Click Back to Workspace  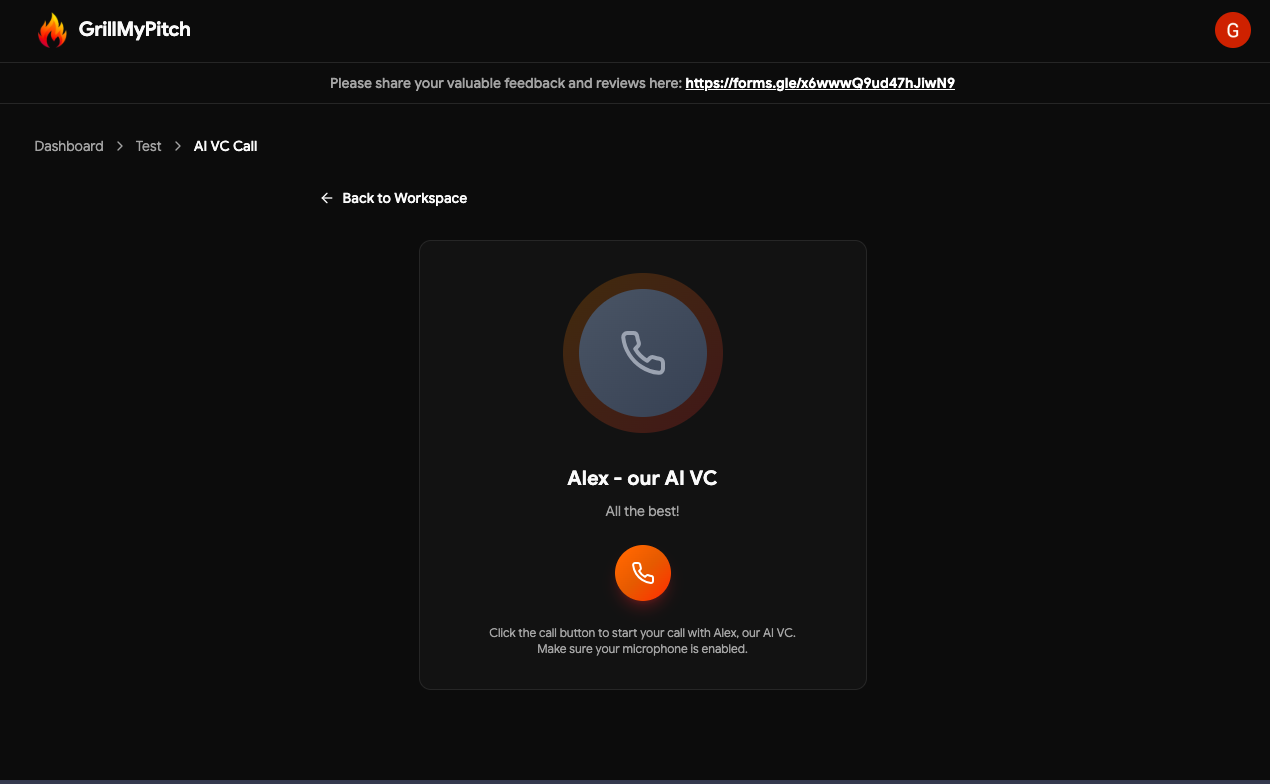click(x=404, y=197)
